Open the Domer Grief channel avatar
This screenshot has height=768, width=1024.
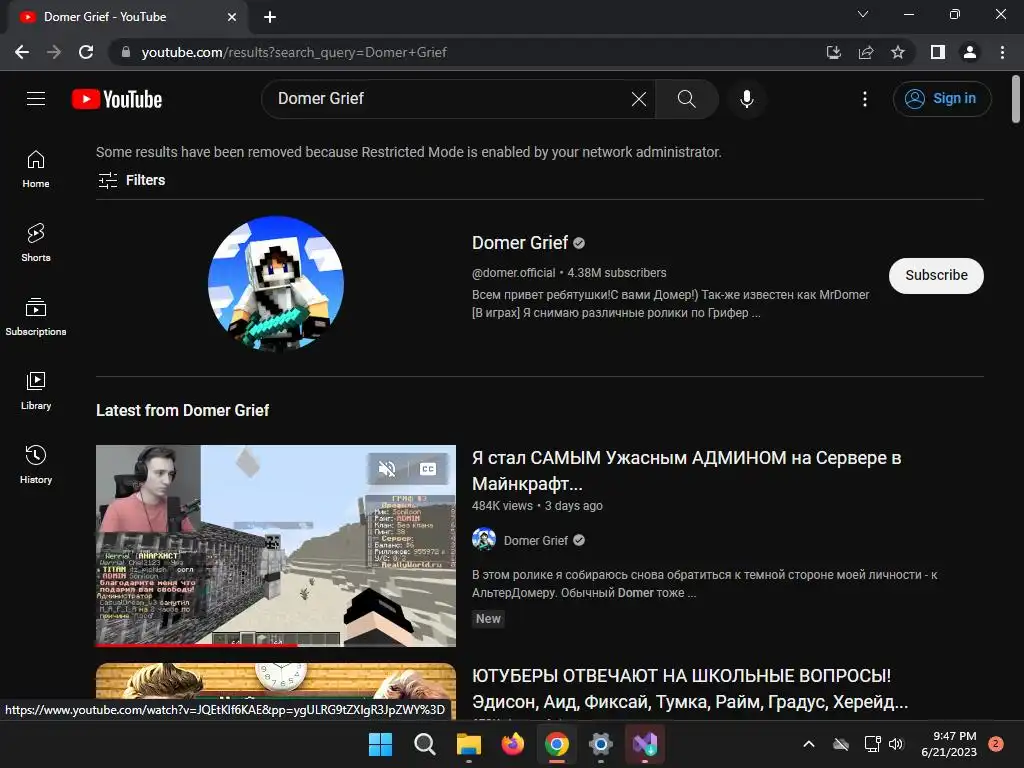point(276,284)
